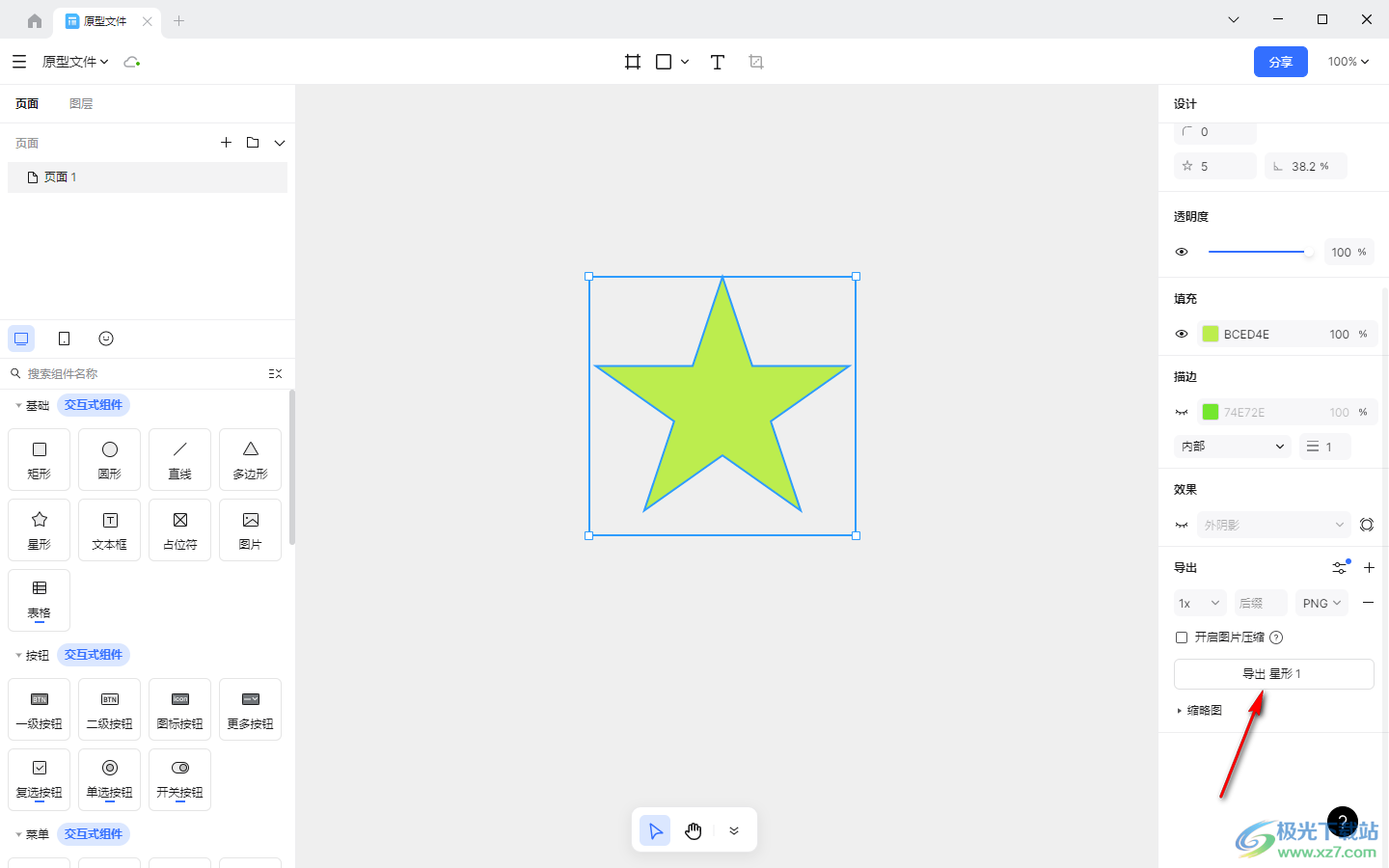
Task: Open the help question button
Action: click(x=1343, y=822)
